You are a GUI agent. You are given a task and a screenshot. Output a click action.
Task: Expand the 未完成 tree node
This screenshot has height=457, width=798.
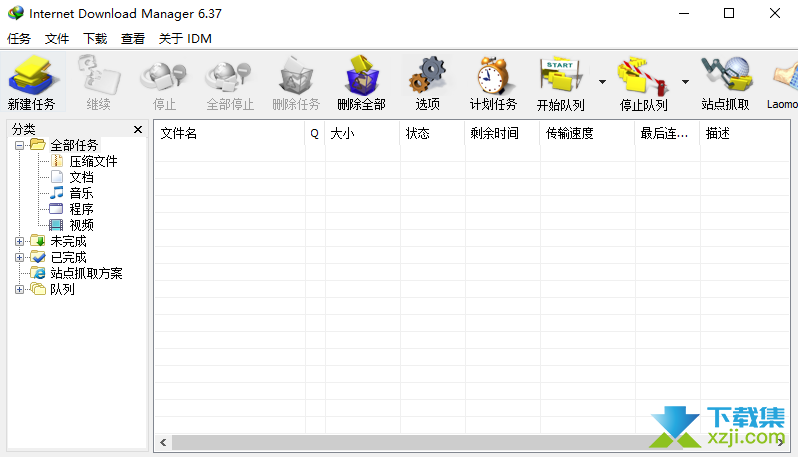tap(19, 242)
